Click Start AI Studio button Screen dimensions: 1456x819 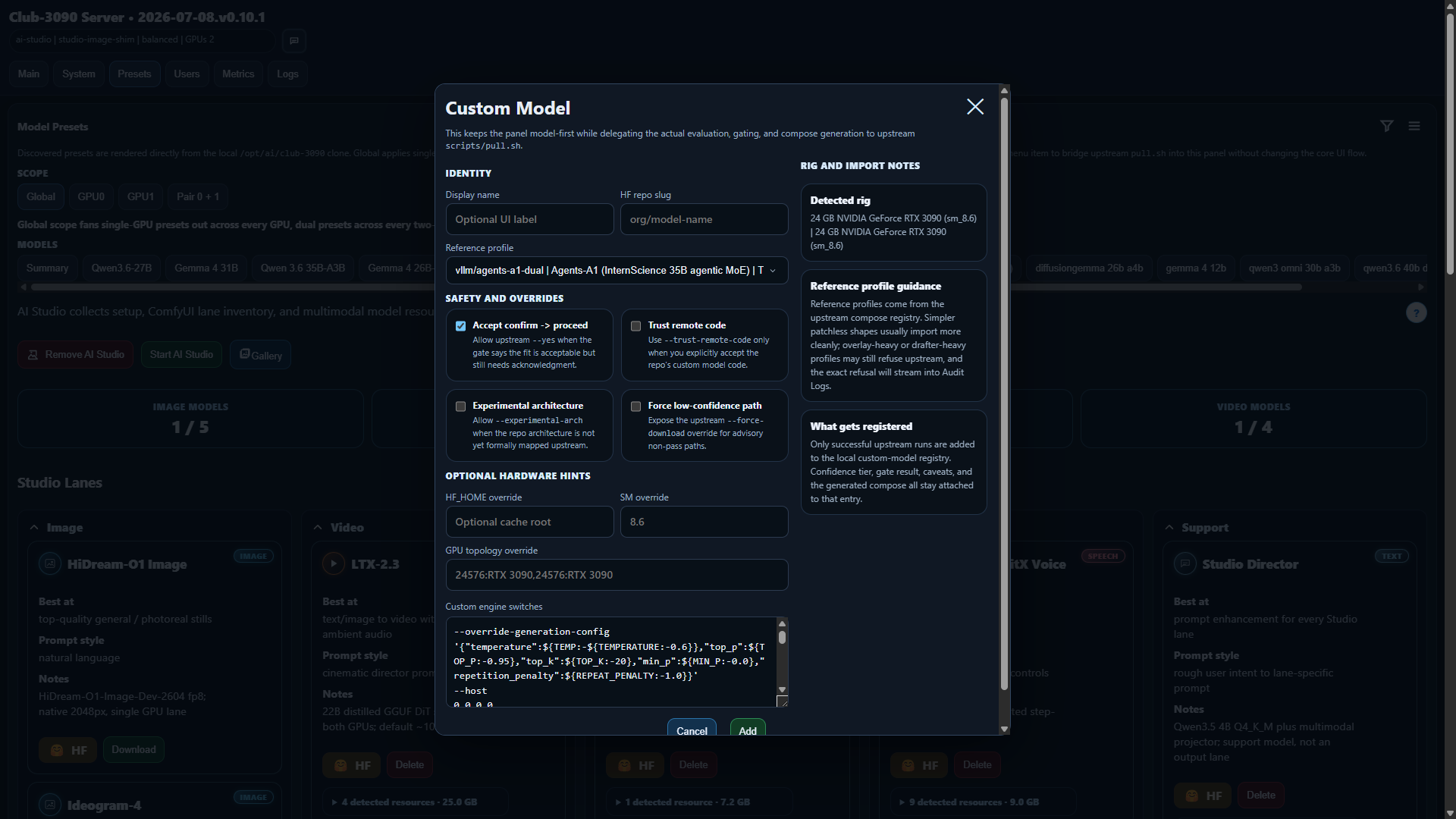click(x=181, y=355)
